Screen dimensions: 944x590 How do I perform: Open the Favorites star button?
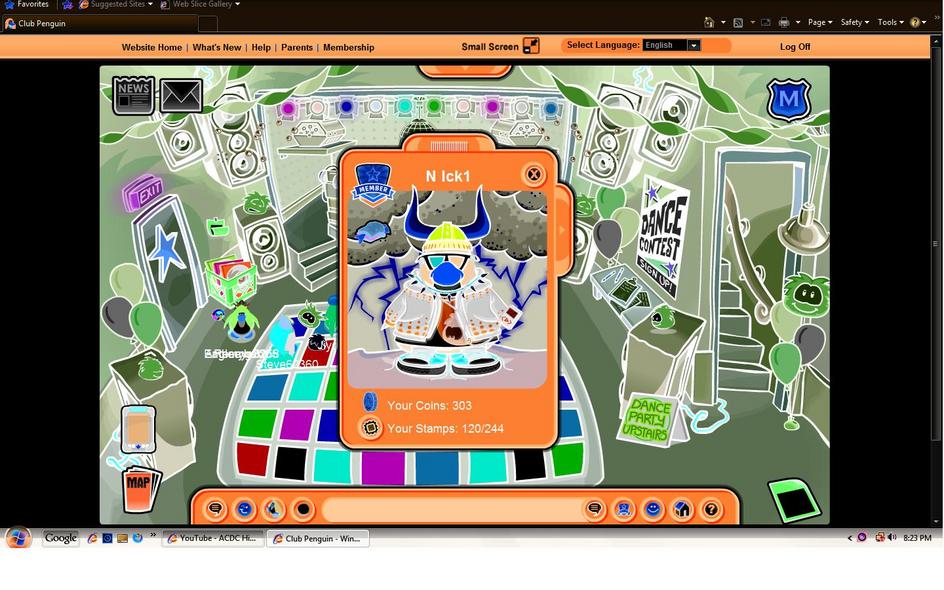(27, 4)
